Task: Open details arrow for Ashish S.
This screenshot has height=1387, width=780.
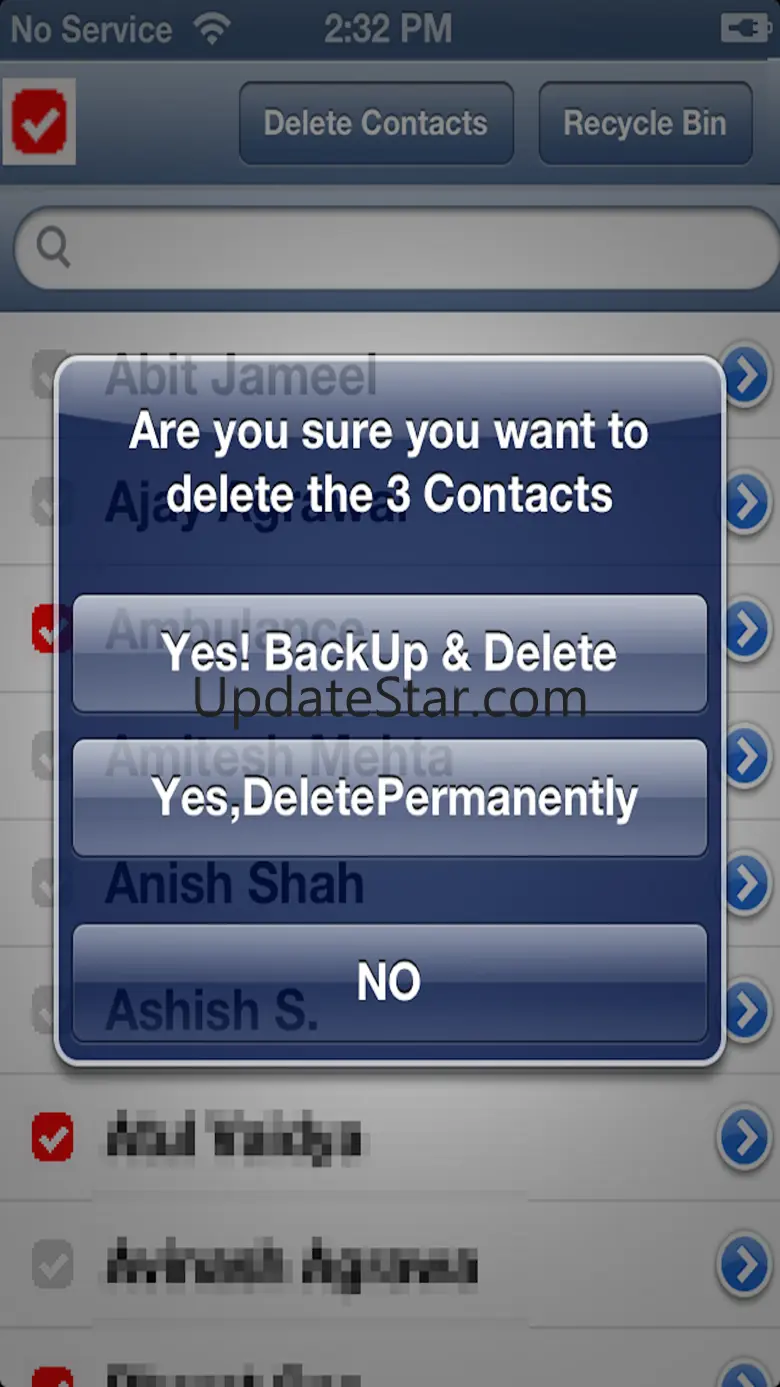Action: click(x=746, y=1010)
